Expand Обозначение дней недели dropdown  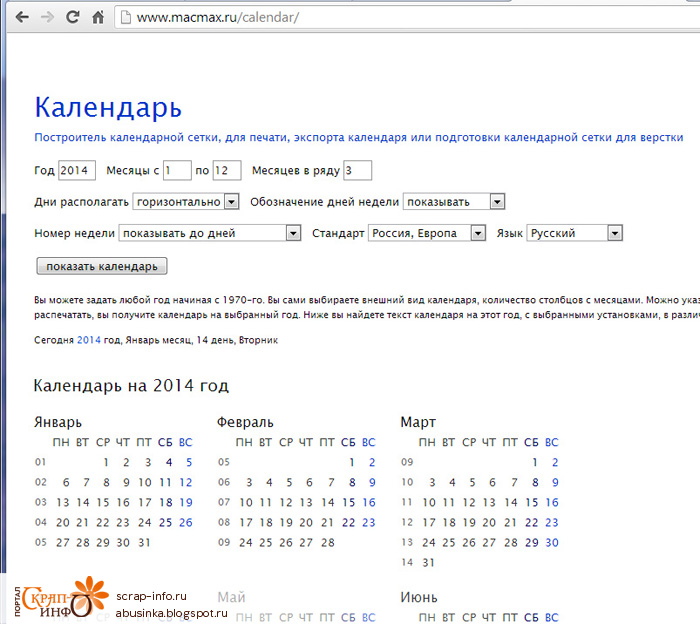point(454,201)
